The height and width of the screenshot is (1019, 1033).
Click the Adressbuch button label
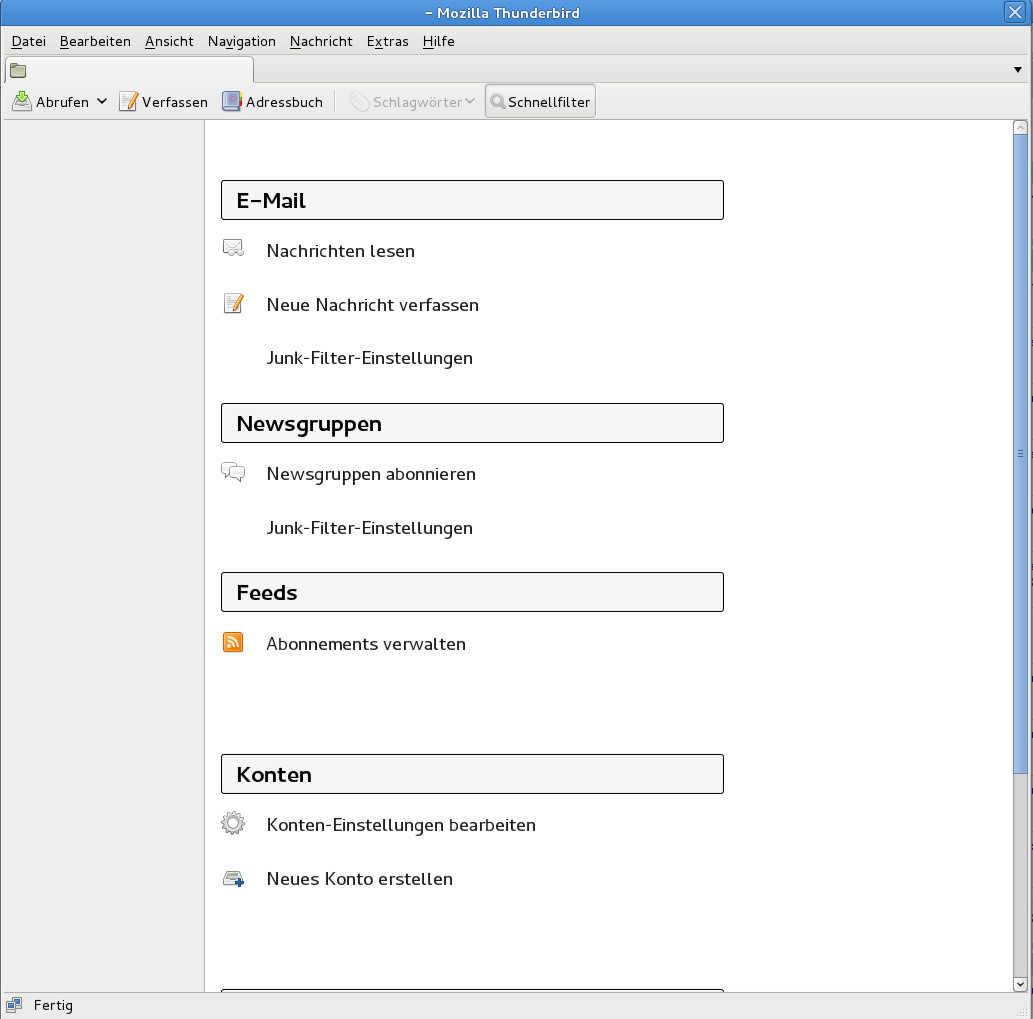[285, 102]
